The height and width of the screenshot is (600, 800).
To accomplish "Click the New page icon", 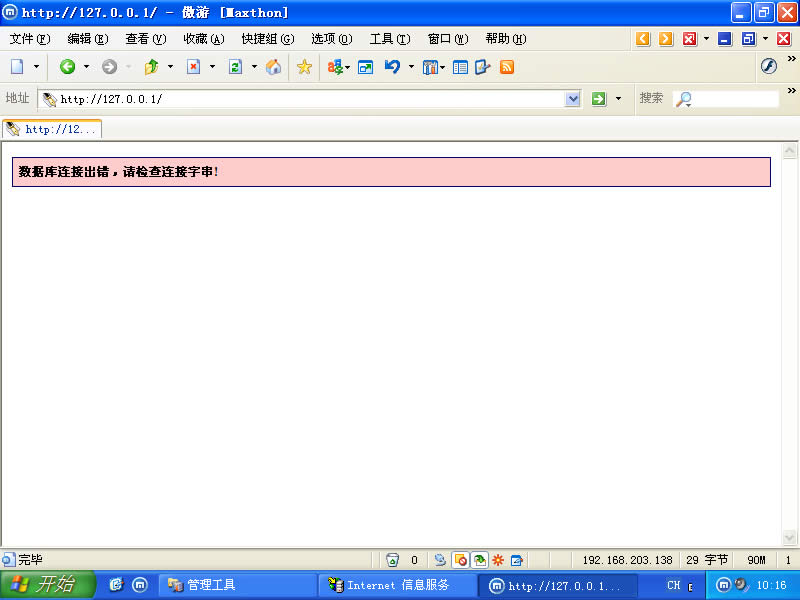I will [17, 67].
